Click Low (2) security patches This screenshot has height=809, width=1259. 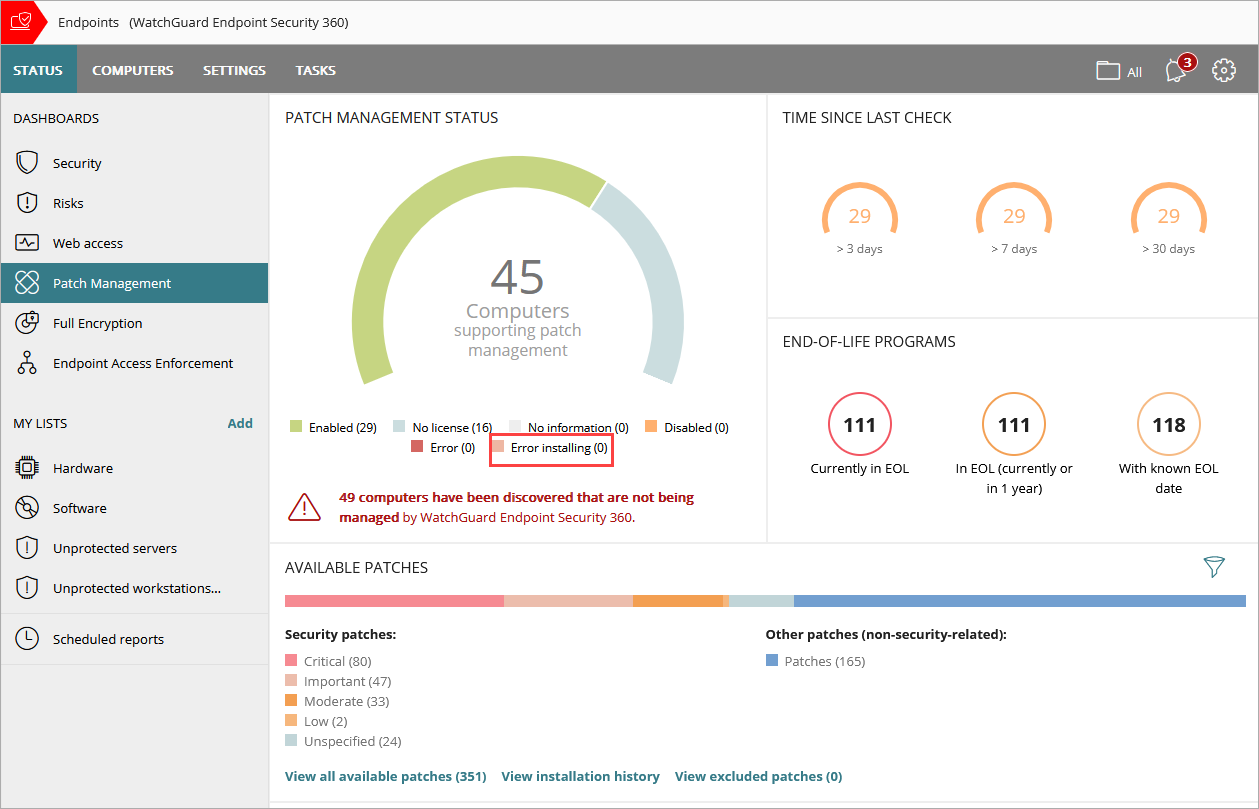[x=316, y=721]
